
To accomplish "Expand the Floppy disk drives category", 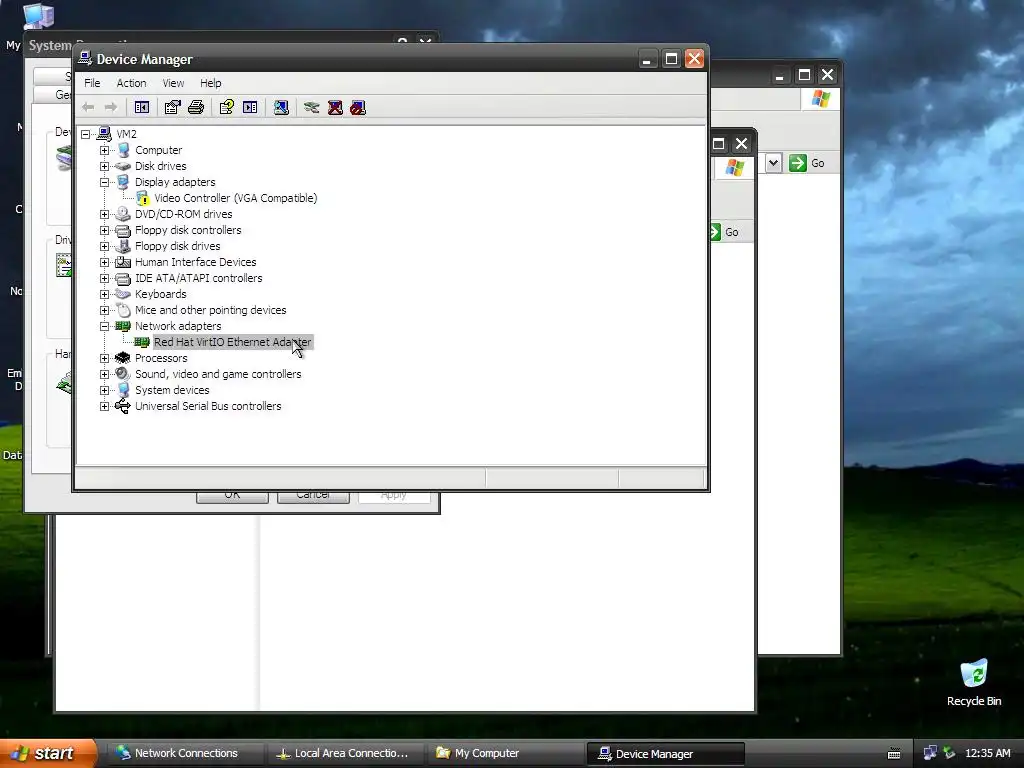I will [104, 246].
